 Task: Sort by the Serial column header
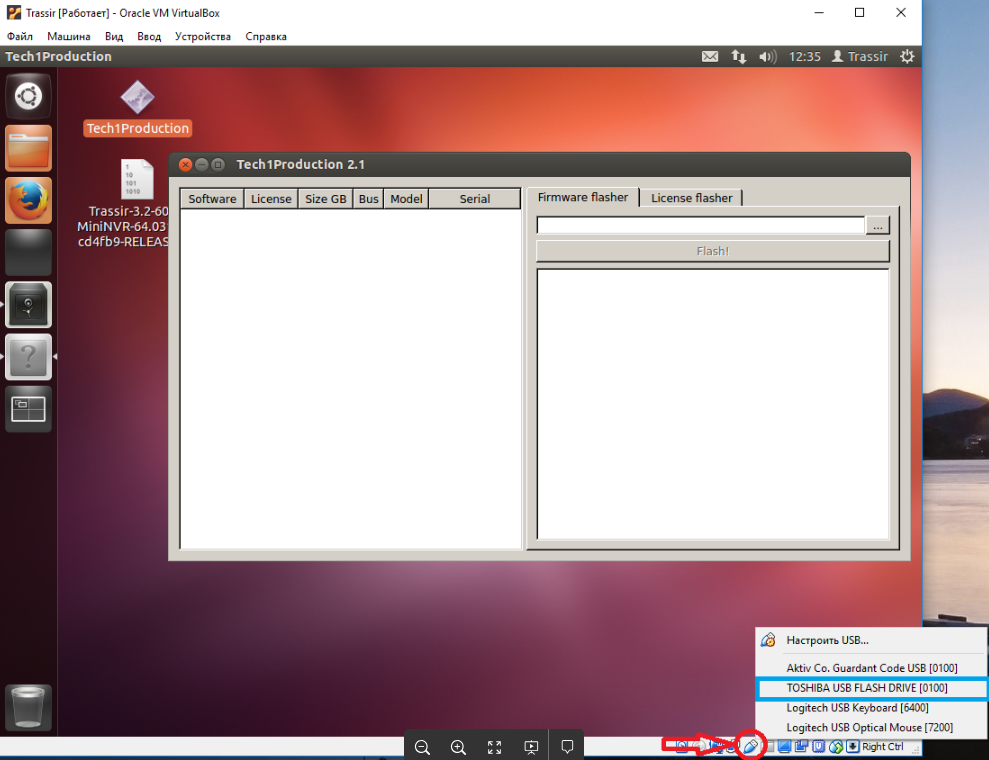(x=474, y=199)
